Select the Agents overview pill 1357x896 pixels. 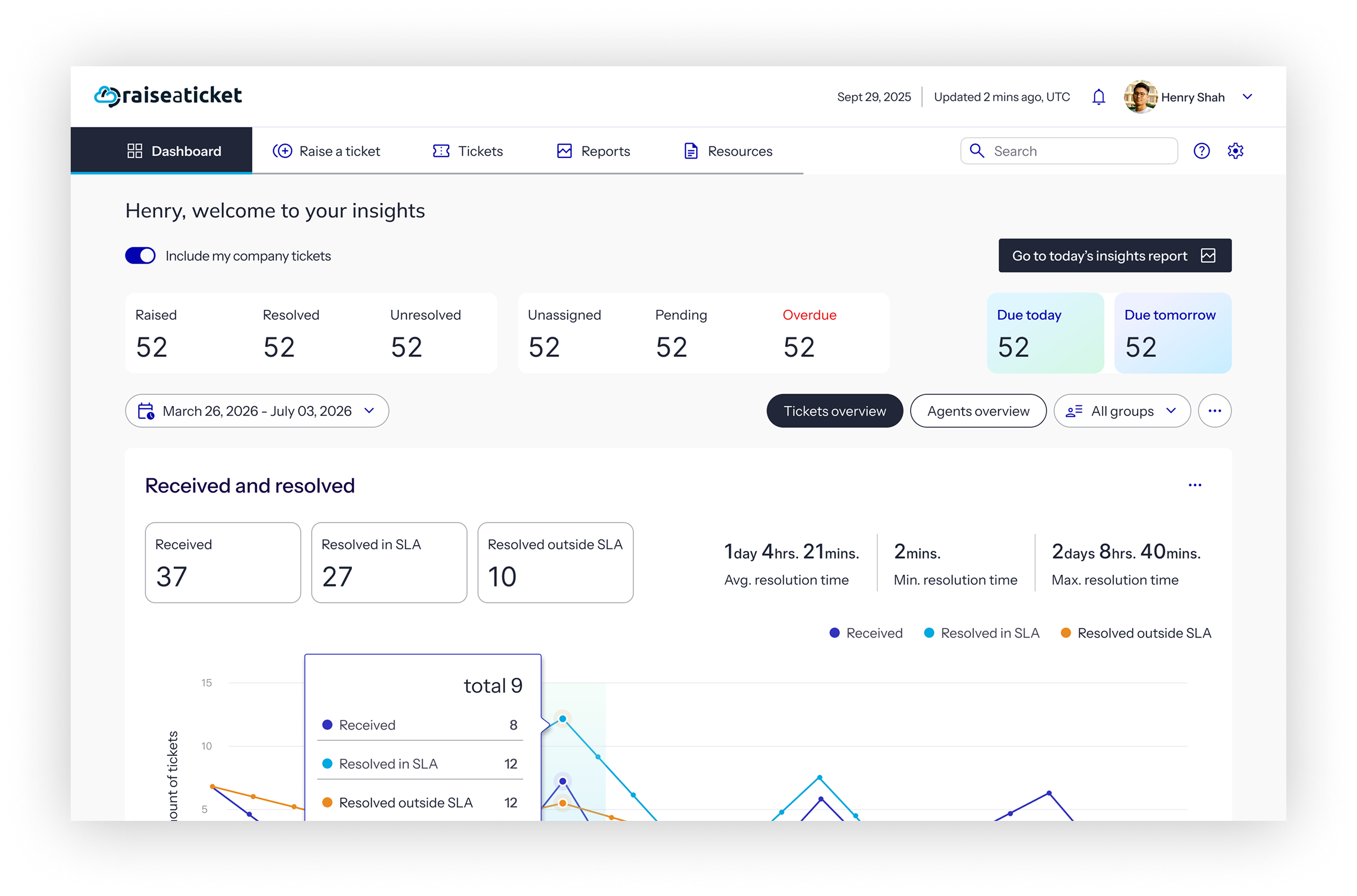pos(978,411)
